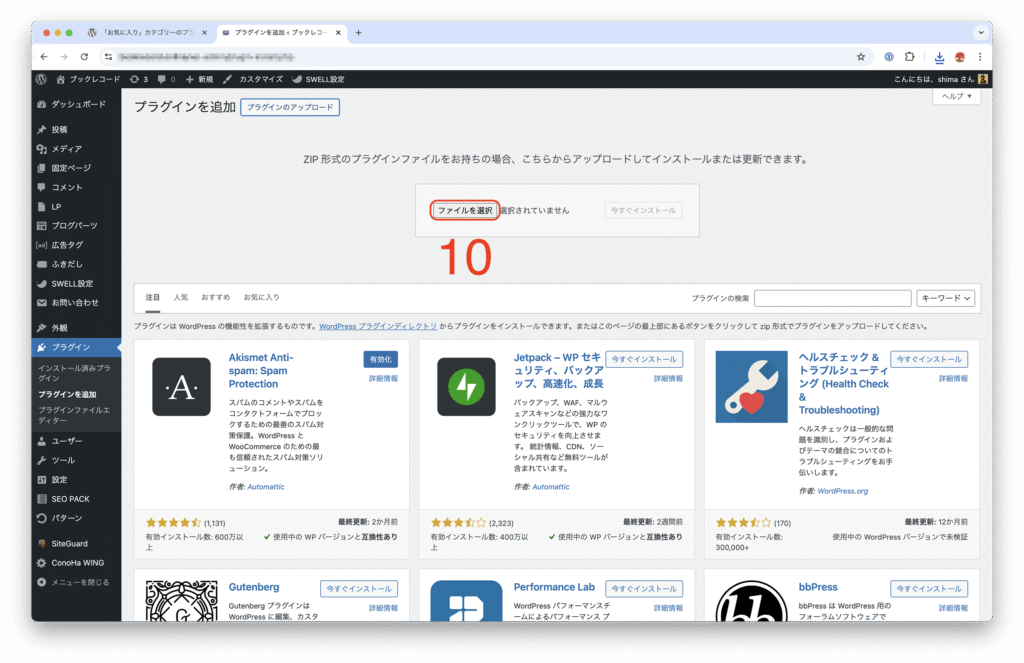Click Health Check wrench icon
This screenshot has width=1024, height=663.
click(751, 387)
